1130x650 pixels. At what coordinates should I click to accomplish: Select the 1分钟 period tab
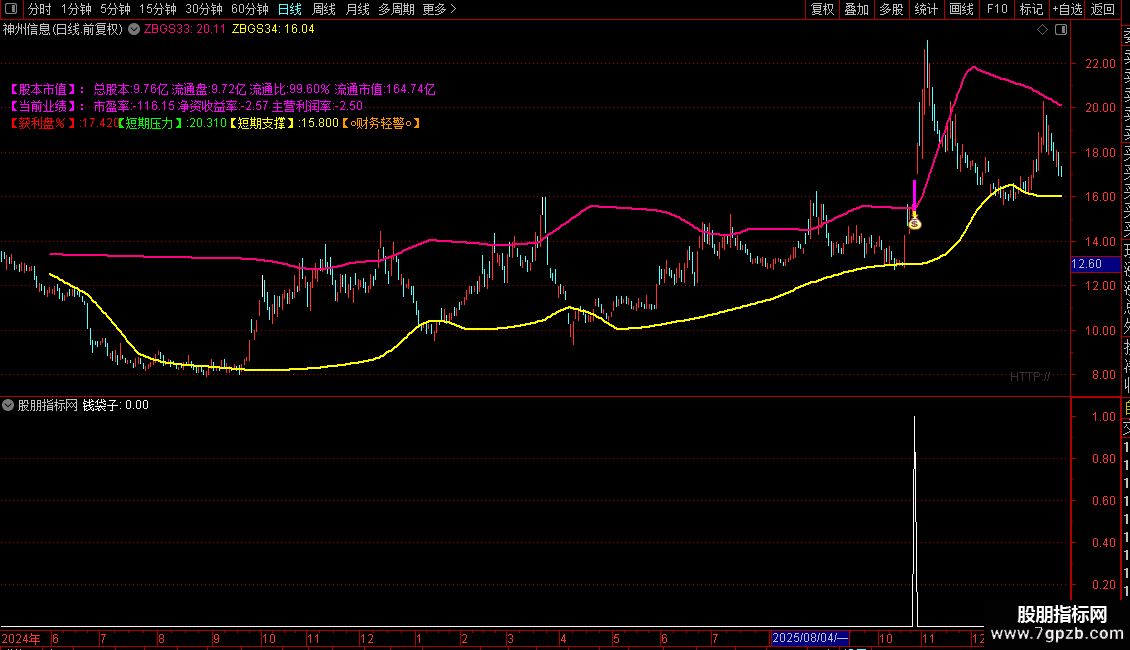(x=76, y=9)
